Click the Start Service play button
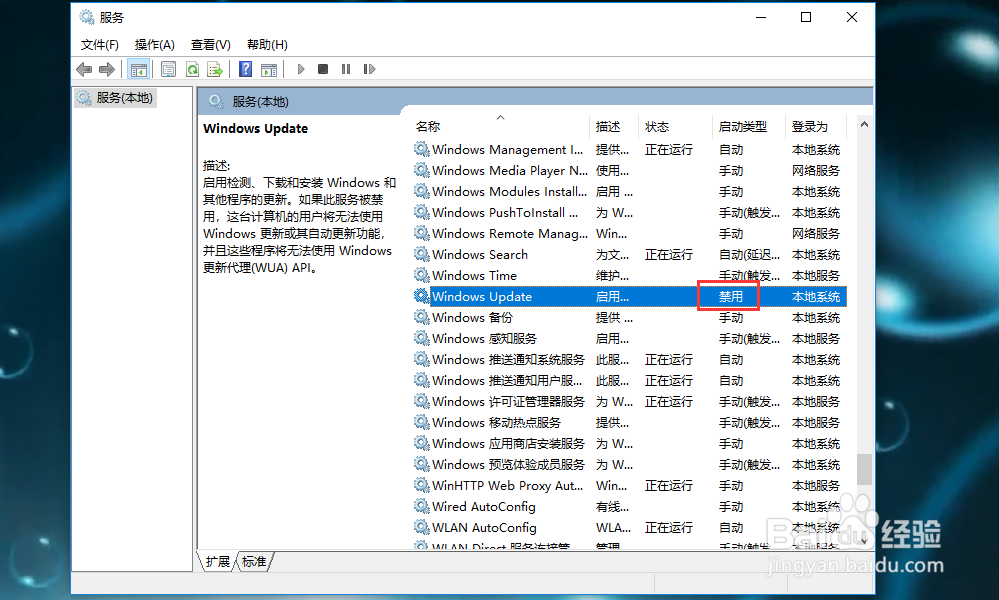This screenshot has height=600, width=999. tap(301, 69)
